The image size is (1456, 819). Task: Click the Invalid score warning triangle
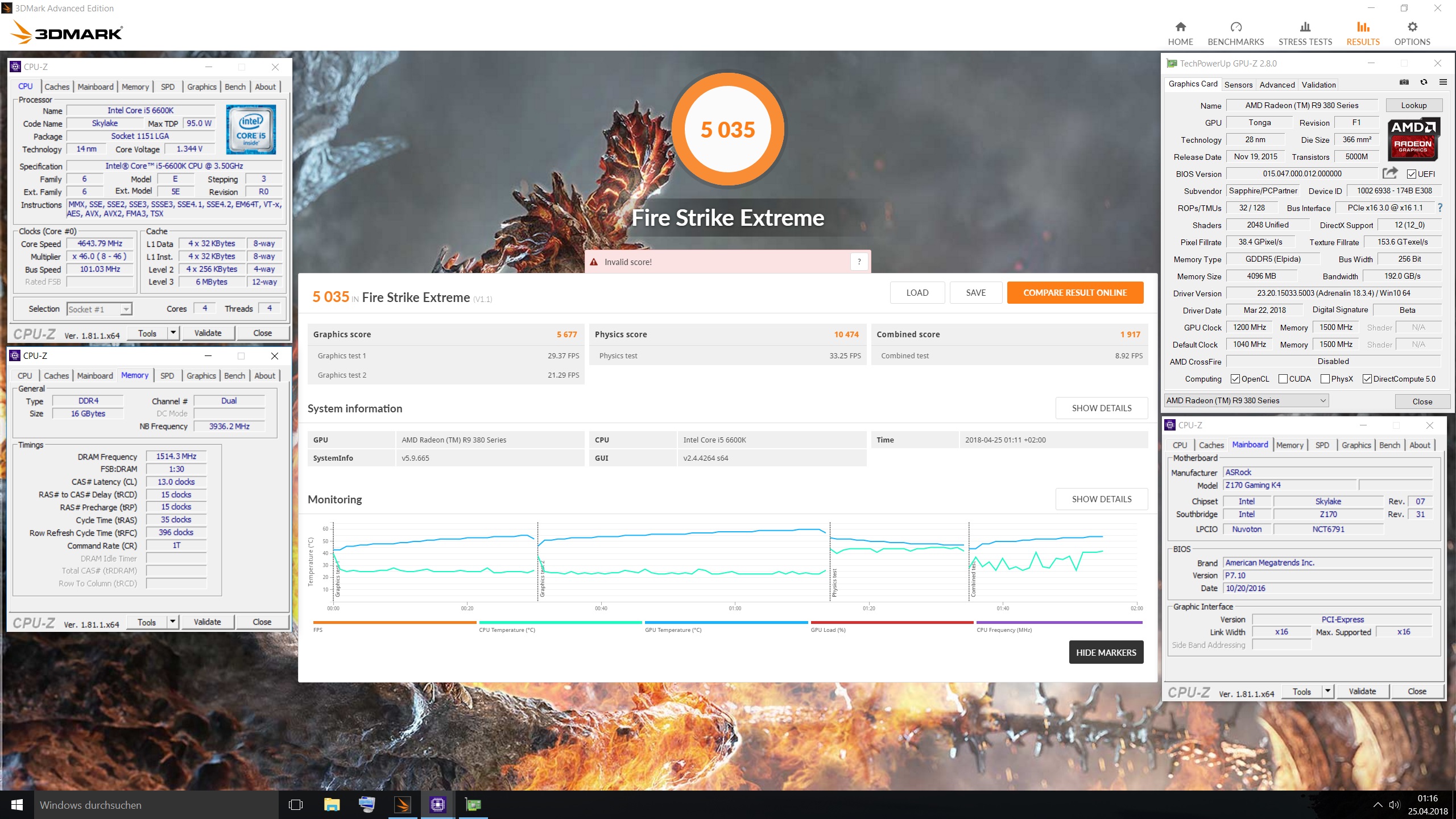tap(594, 262)
